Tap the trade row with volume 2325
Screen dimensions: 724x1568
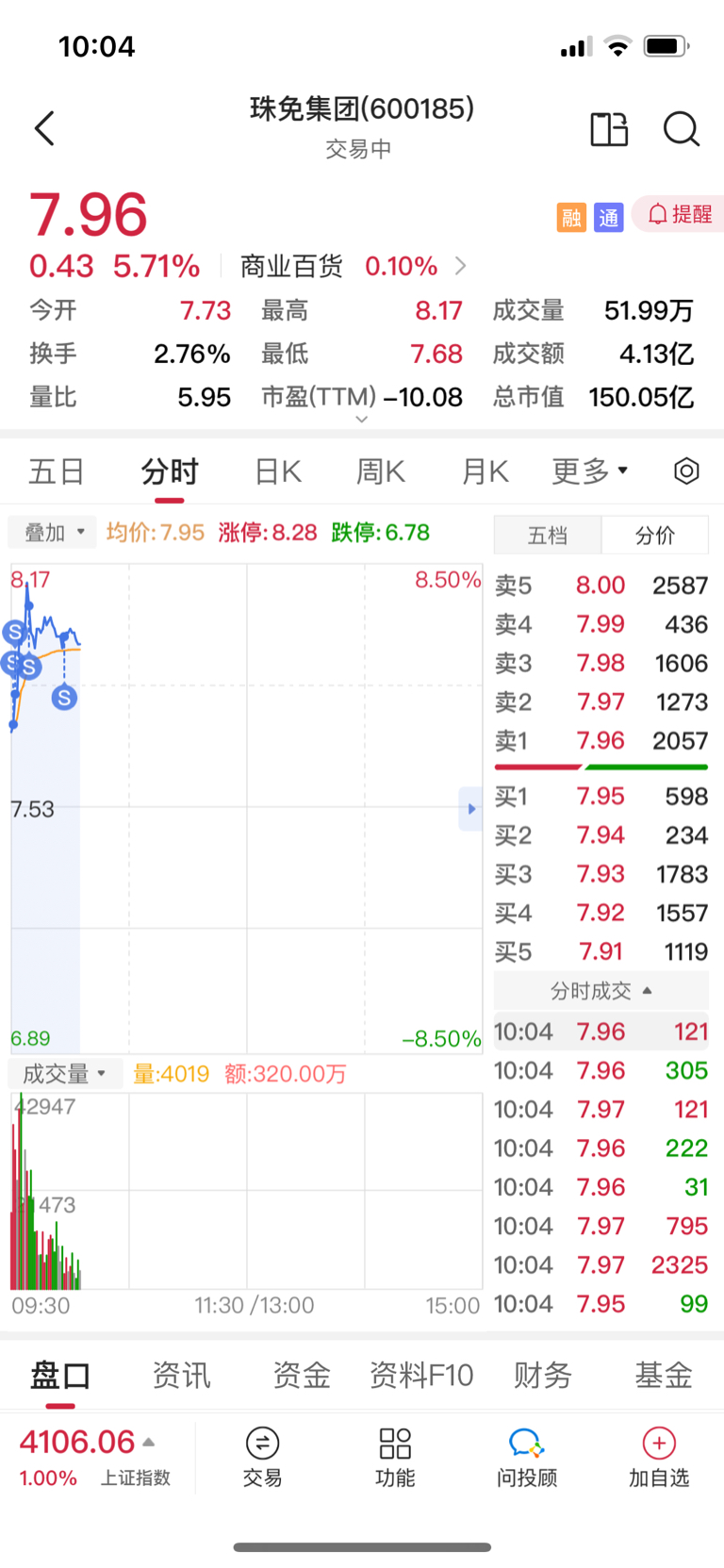coord(601,1265)
